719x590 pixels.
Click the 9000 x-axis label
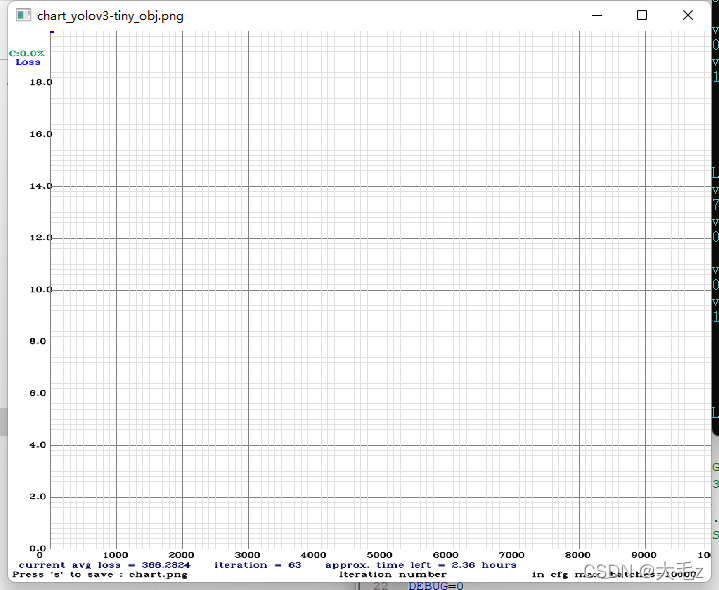tap(644, 555)
